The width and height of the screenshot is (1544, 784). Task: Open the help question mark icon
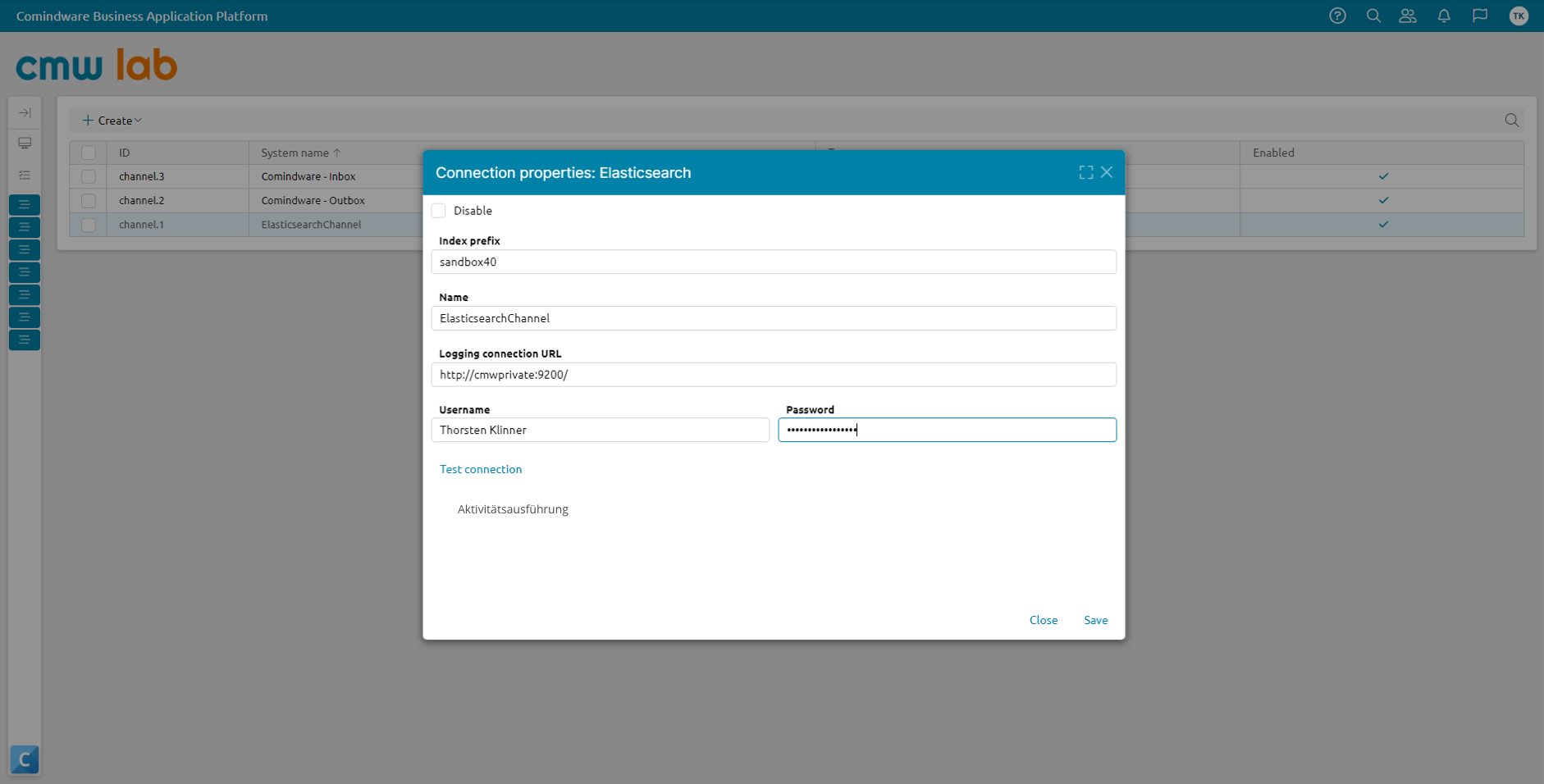[1337, 16]
